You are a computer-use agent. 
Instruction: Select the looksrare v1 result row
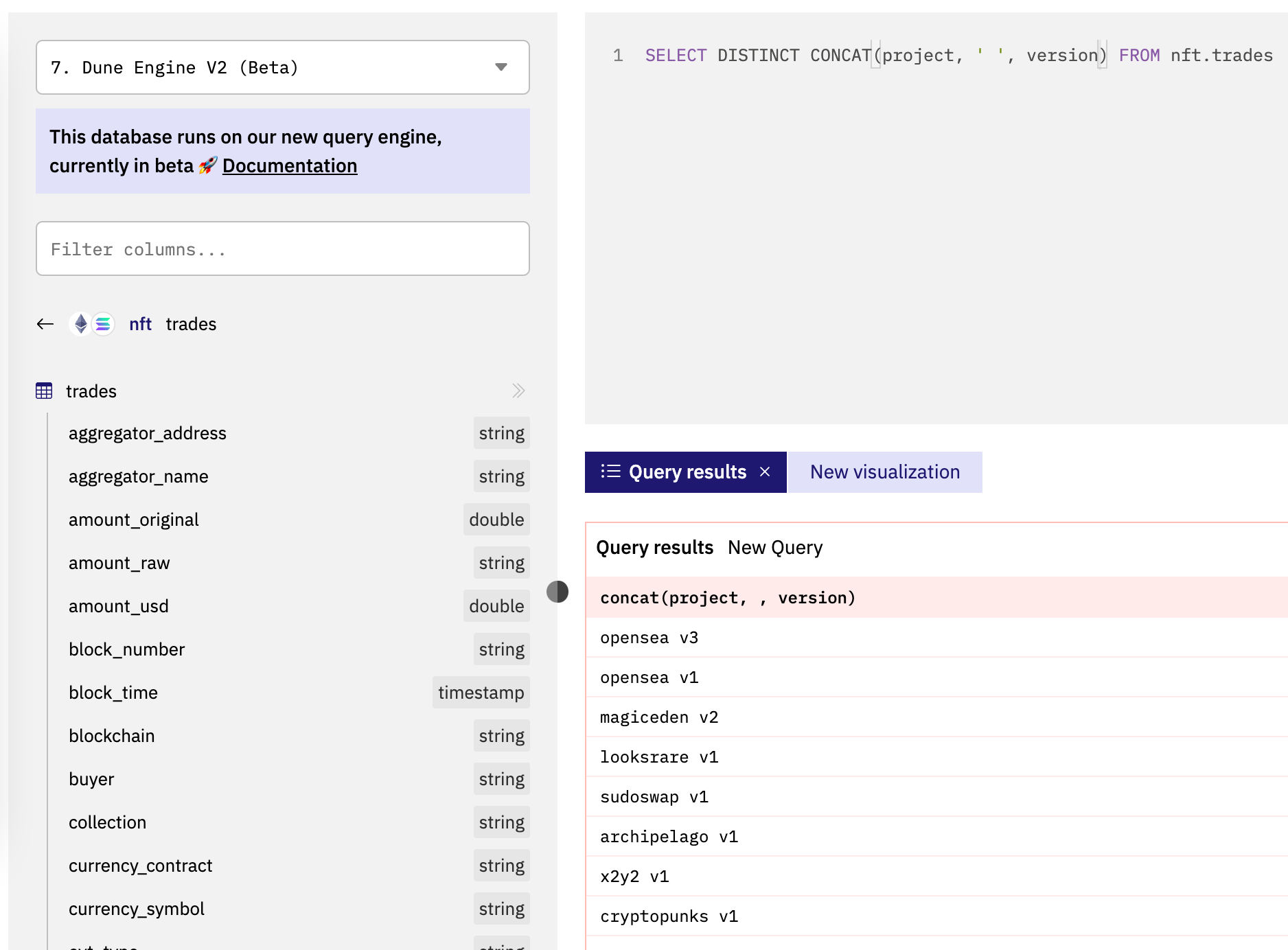point(936,757)
